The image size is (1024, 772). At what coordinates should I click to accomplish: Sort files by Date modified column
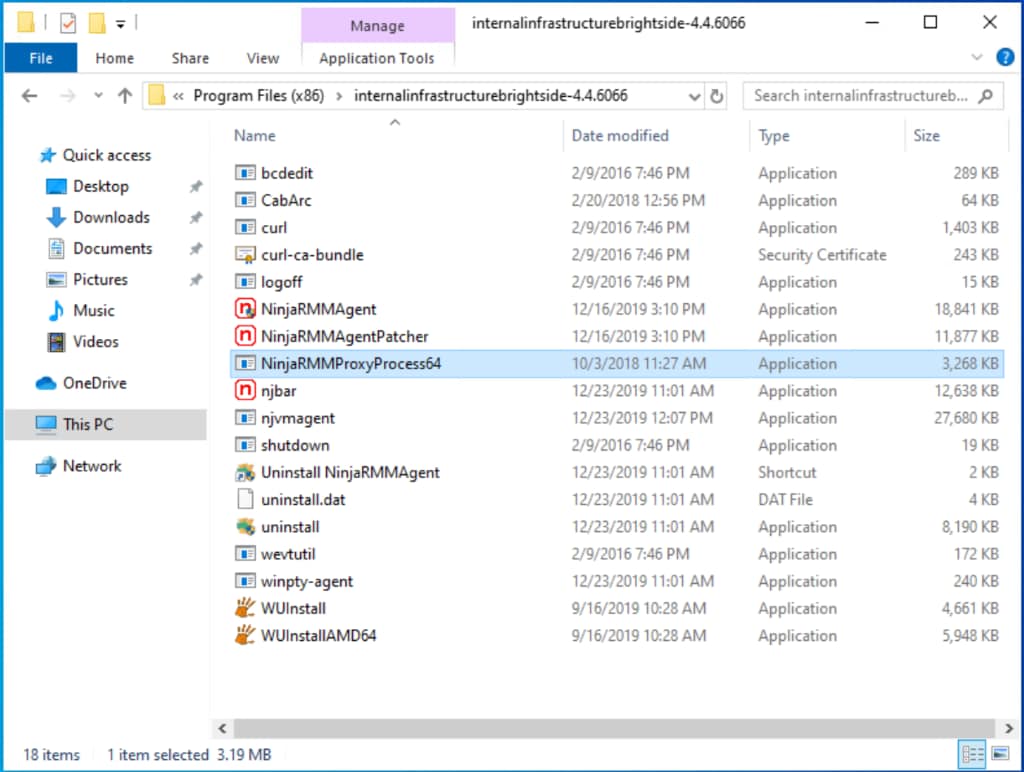pos(620,136)
